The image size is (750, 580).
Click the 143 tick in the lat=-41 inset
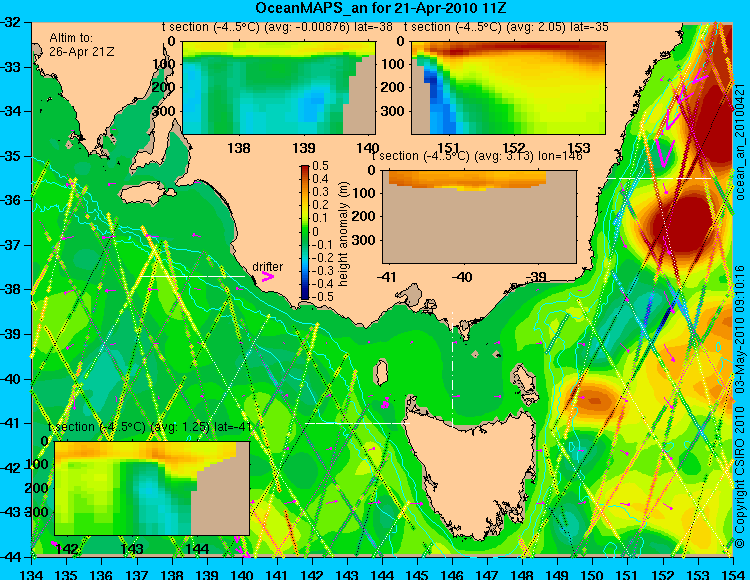132,548
